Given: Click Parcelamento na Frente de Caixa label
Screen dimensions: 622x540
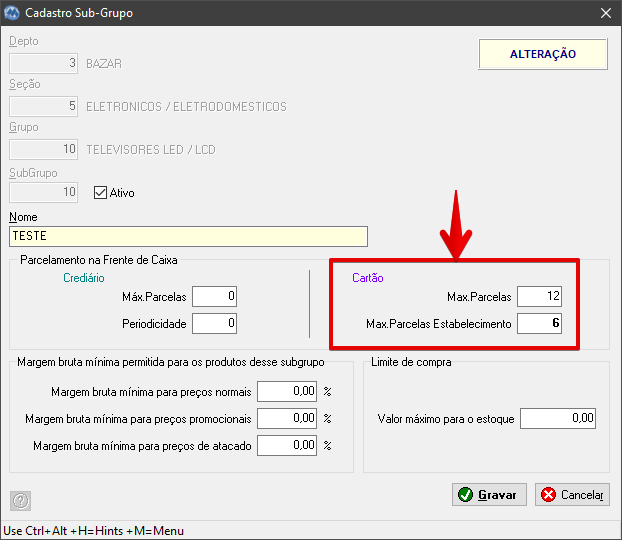Looking at the screenshot, I should pos(99,260).
